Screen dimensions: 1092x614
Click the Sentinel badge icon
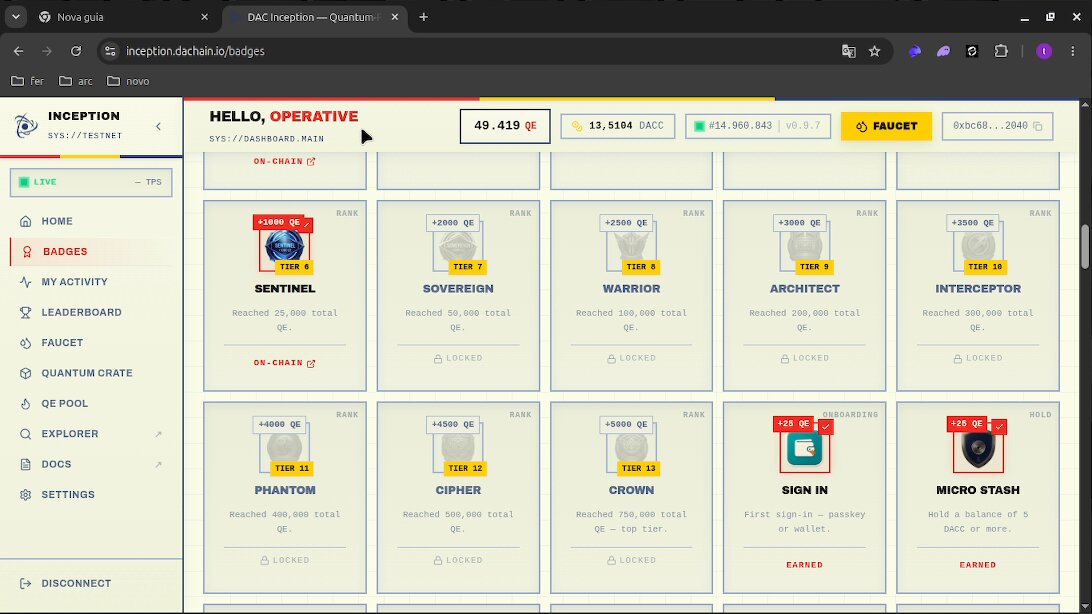[285, 246]
